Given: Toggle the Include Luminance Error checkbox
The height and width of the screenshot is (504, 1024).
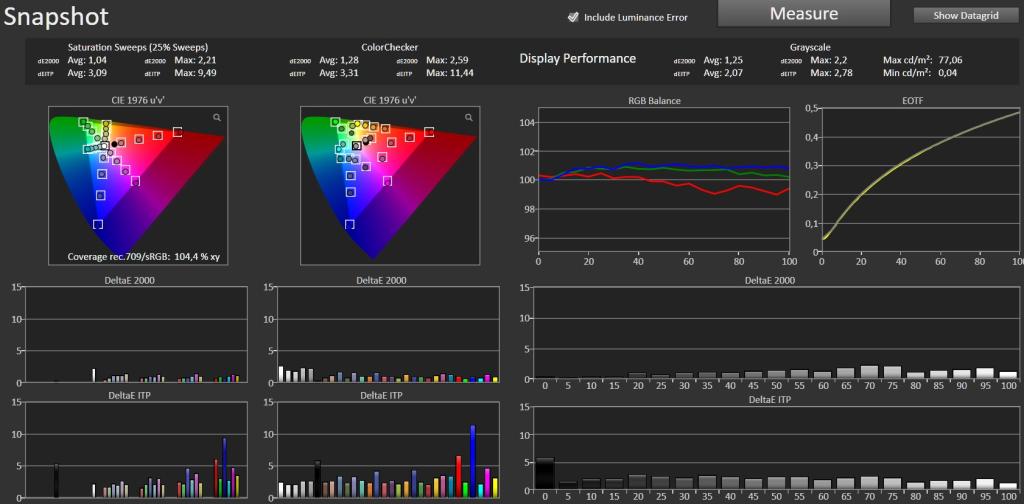Looking at the screenshot, I should point(573,18).
